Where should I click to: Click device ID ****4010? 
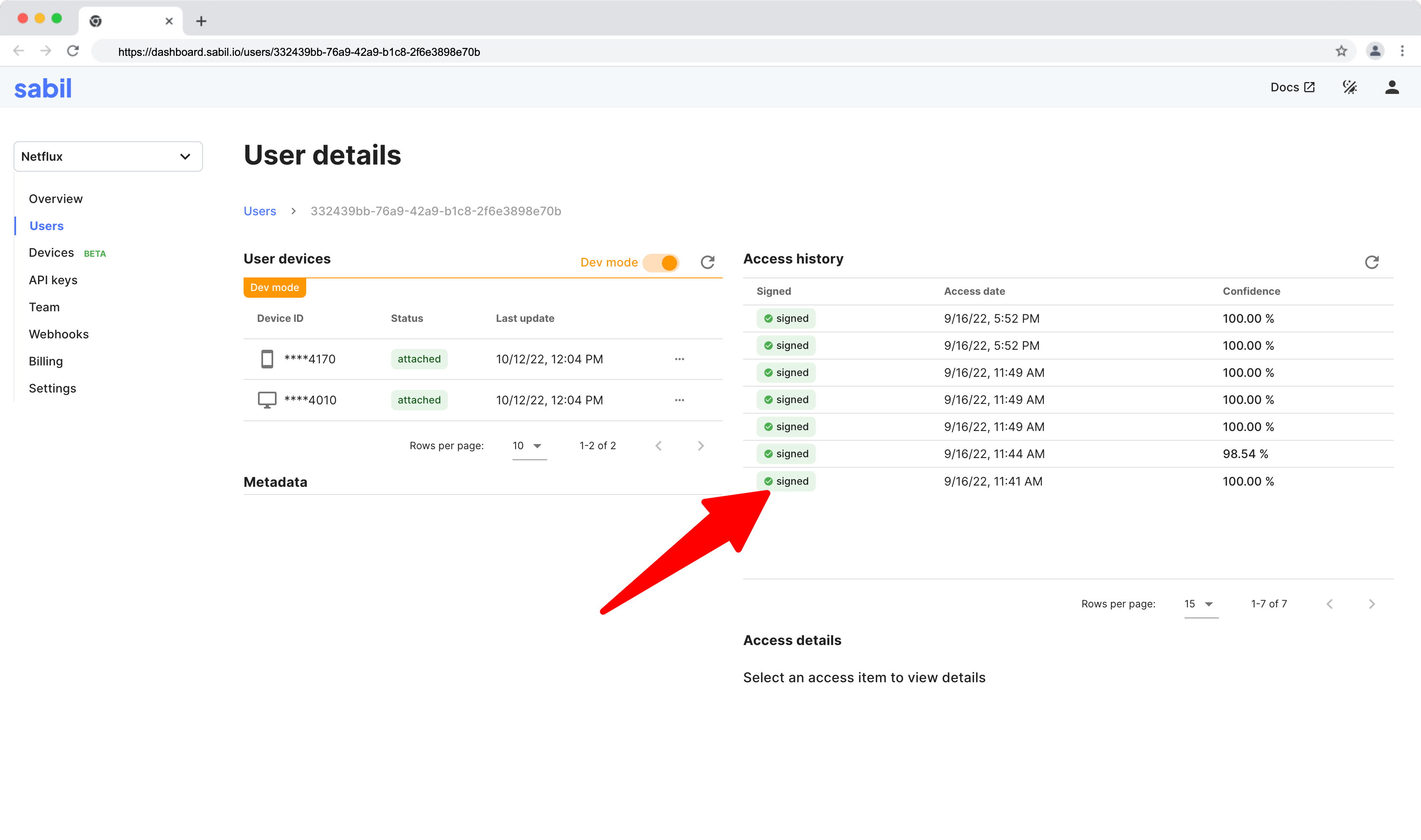(310, 400)
